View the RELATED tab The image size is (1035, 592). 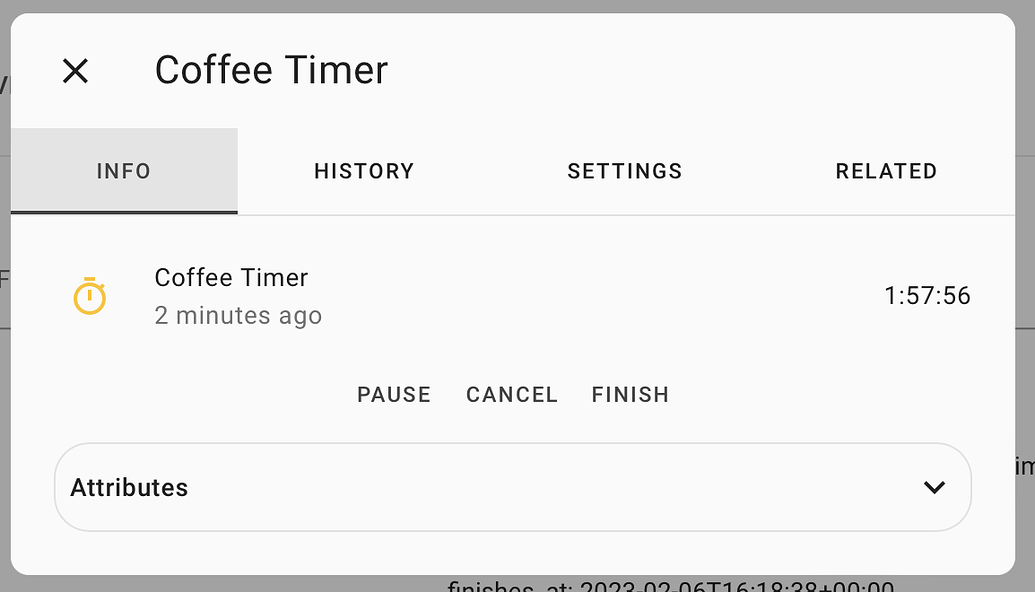click(x=886, y=171)
